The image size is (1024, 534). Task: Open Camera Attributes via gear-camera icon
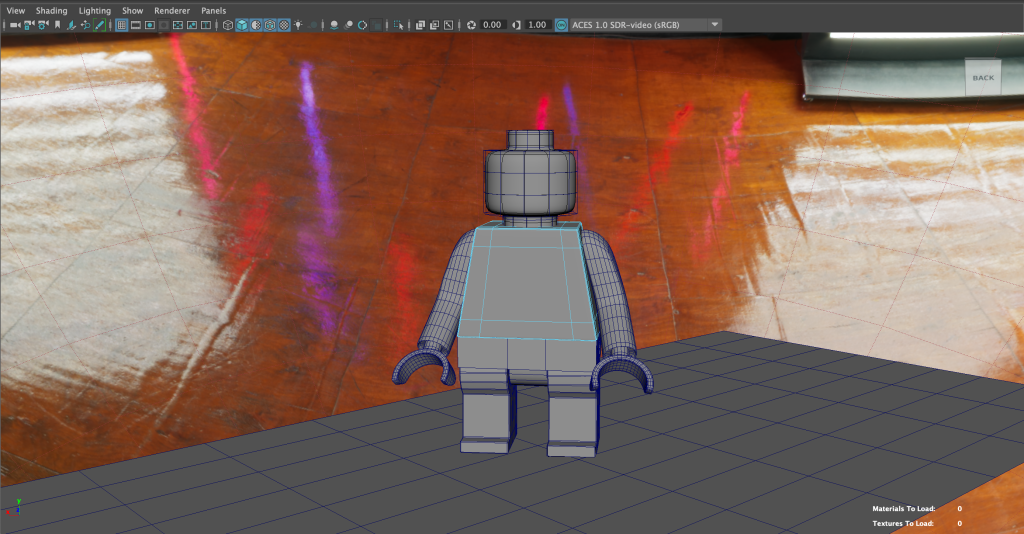tap(43, 25)
